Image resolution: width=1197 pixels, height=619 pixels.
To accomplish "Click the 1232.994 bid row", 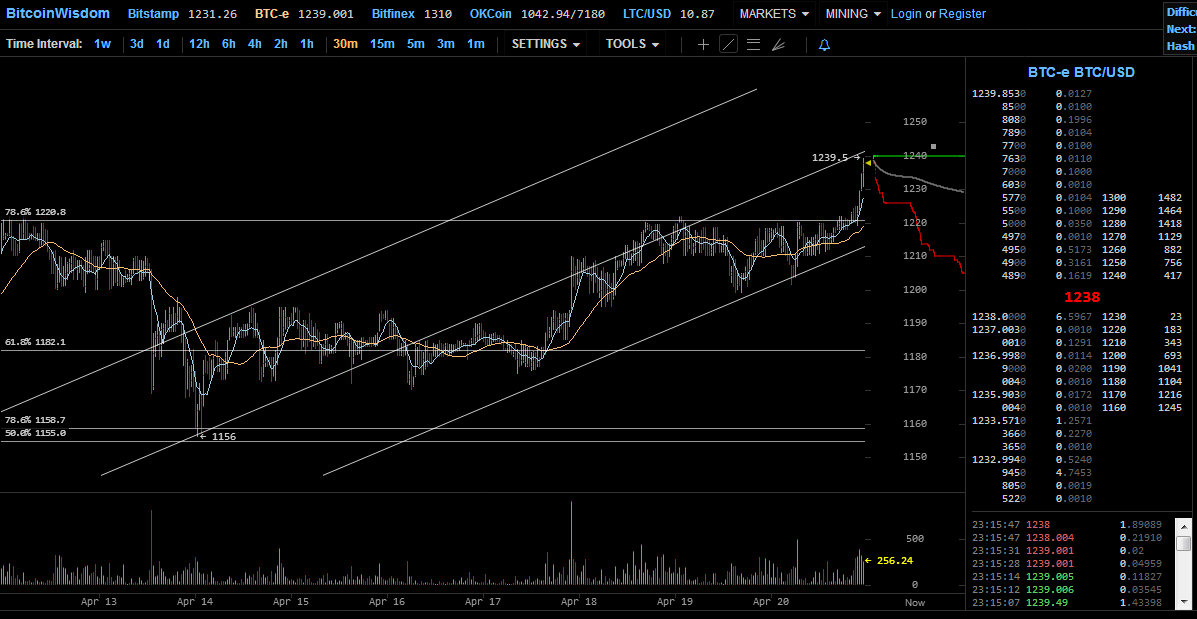I will coord(1032,459).
